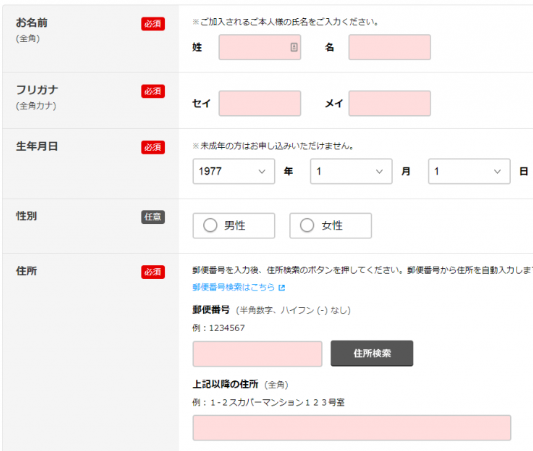Click the 住所 row label

pos(26,271)
